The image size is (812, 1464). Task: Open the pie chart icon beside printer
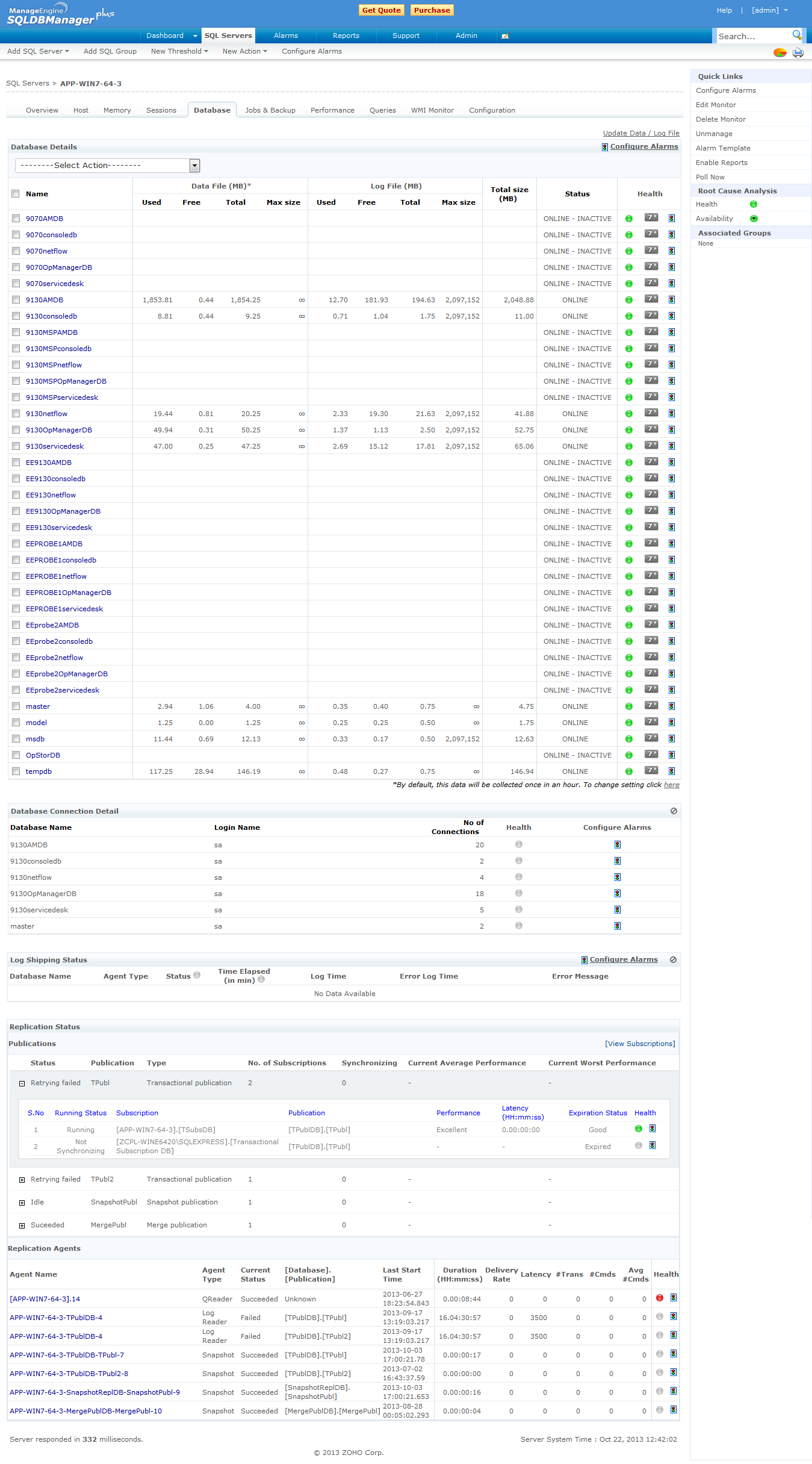[780, 52]
